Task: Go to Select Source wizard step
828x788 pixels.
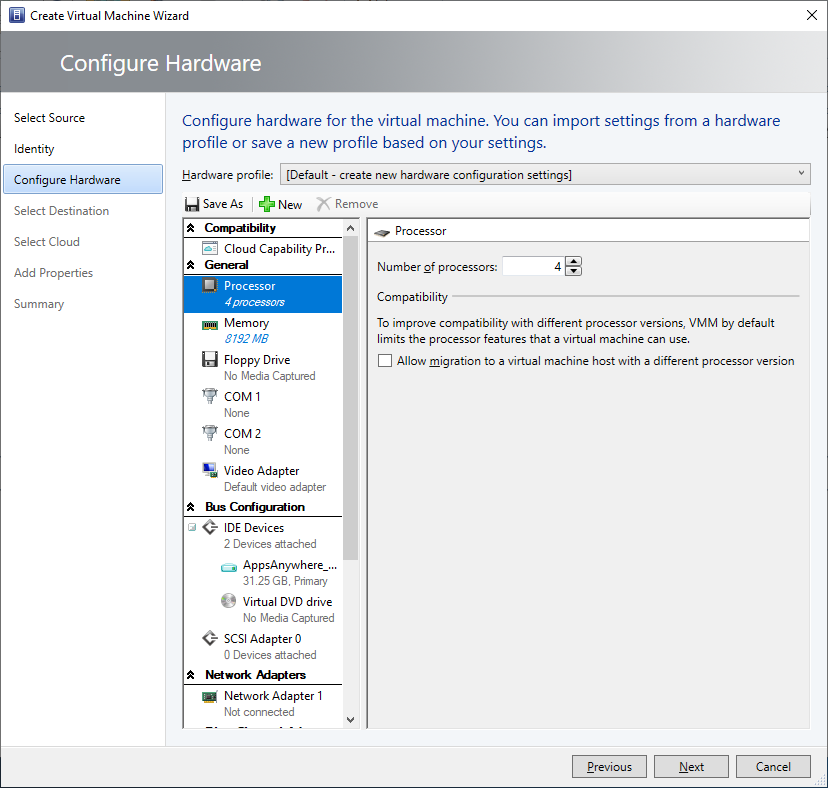Action: coord(49,118)
